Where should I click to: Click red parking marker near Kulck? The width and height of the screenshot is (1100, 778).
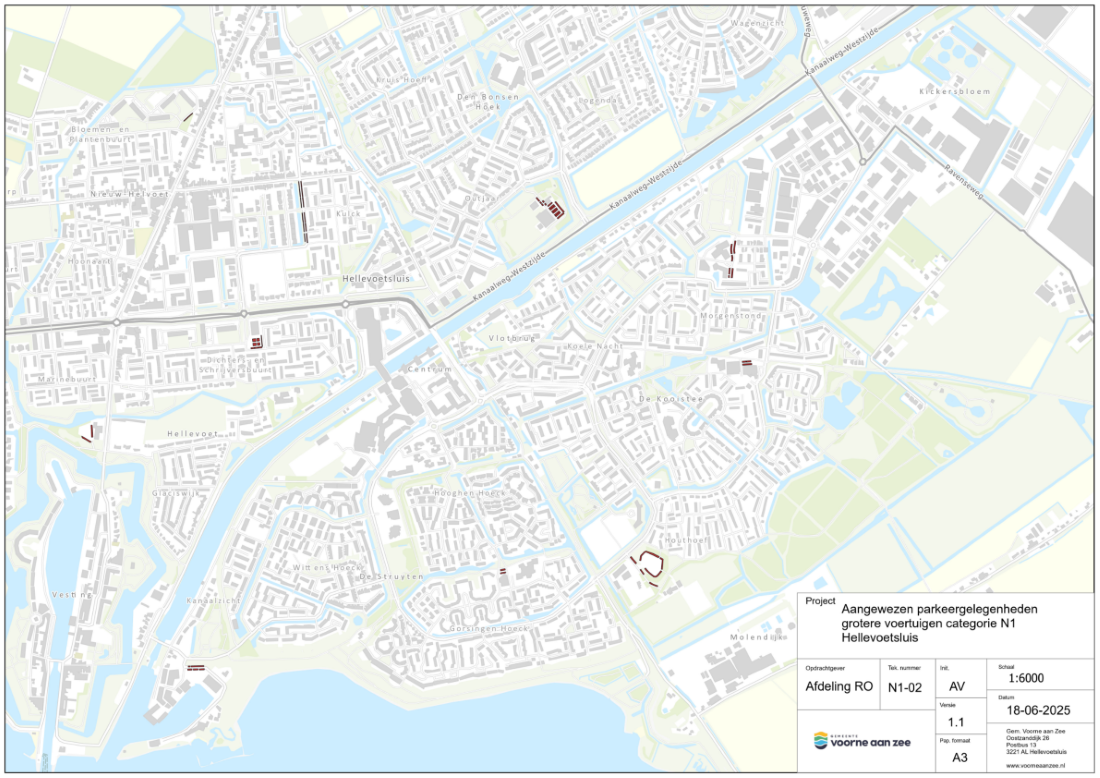[x=303, y=210]
